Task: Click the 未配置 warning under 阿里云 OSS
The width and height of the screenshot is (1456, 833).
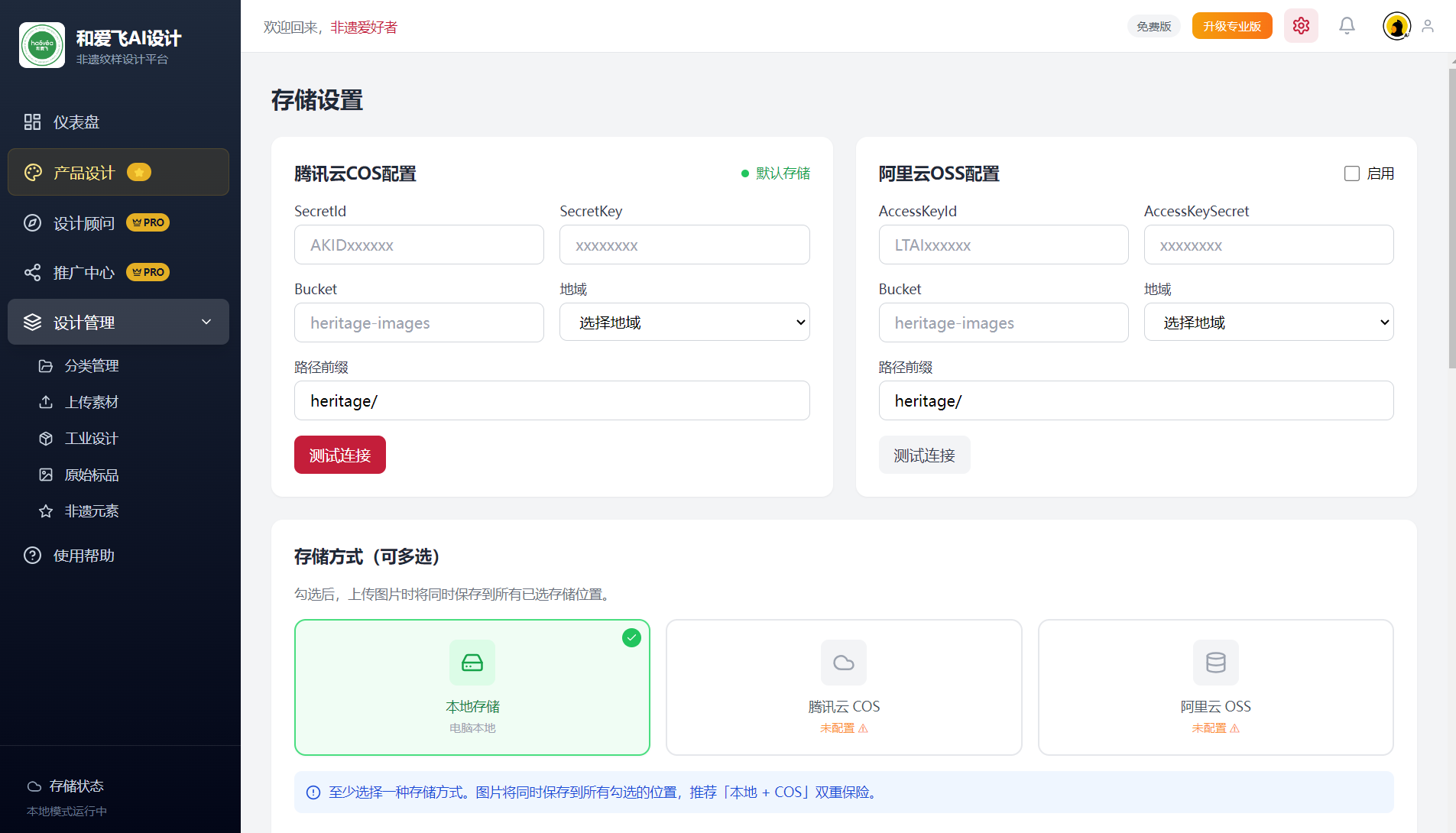Action: tap(1216, 728)
